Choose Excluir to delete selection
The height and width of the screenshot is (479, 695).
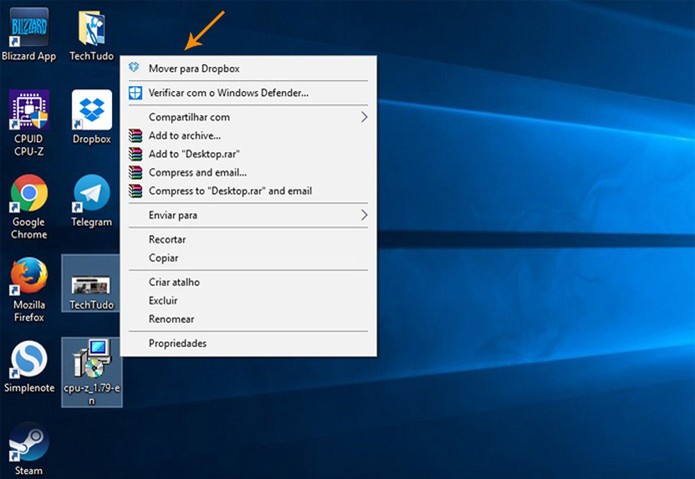[x=248, y=300]
